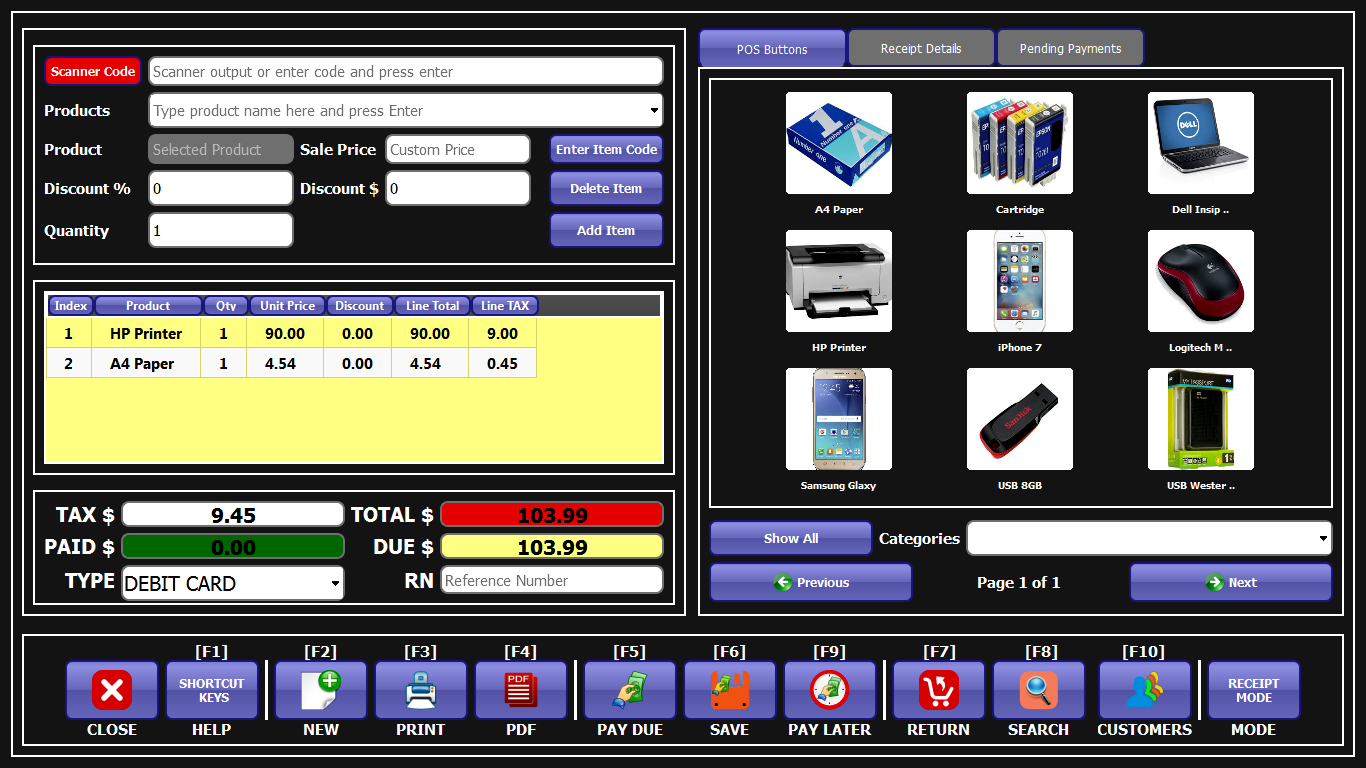Process a Return using the cart icon
This screenshot has height=768, width=1366.
point(938,690)
